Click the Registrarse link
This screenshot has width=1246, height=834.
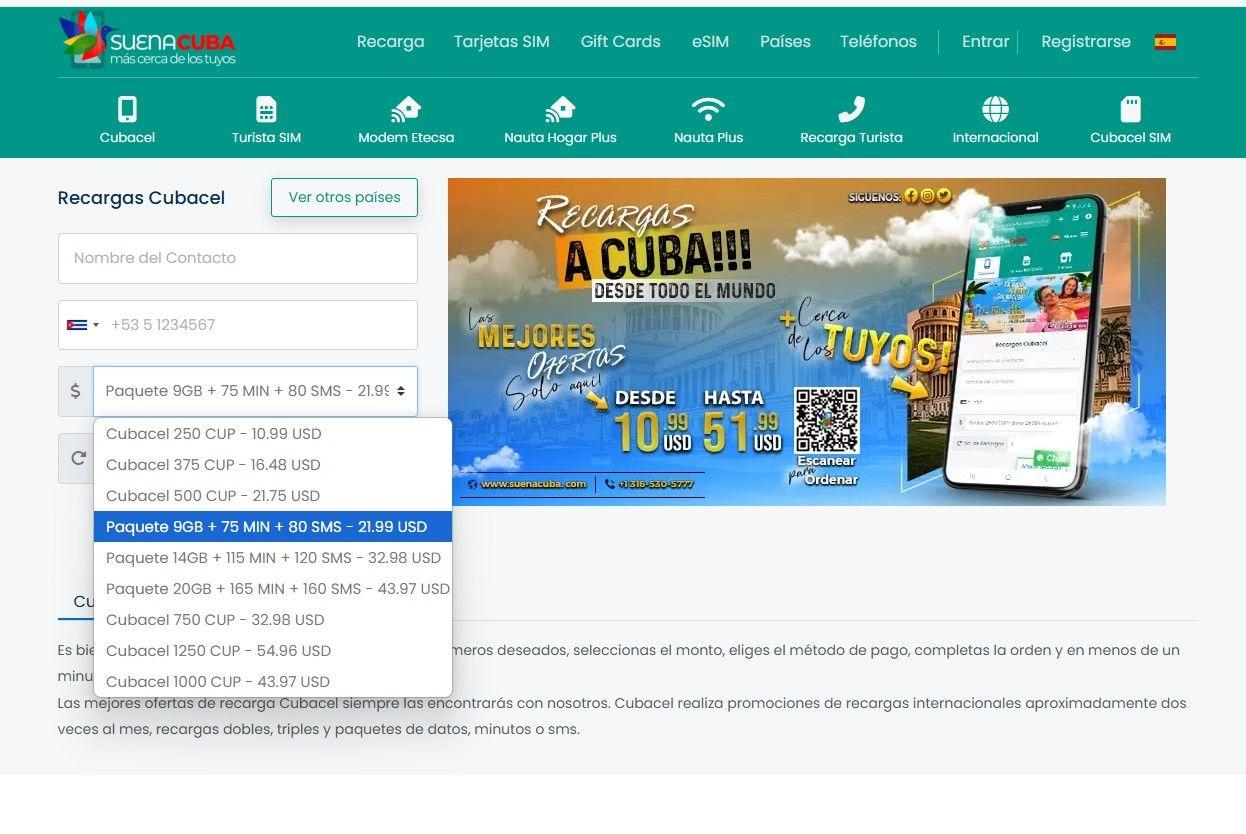coord(1085,42)
